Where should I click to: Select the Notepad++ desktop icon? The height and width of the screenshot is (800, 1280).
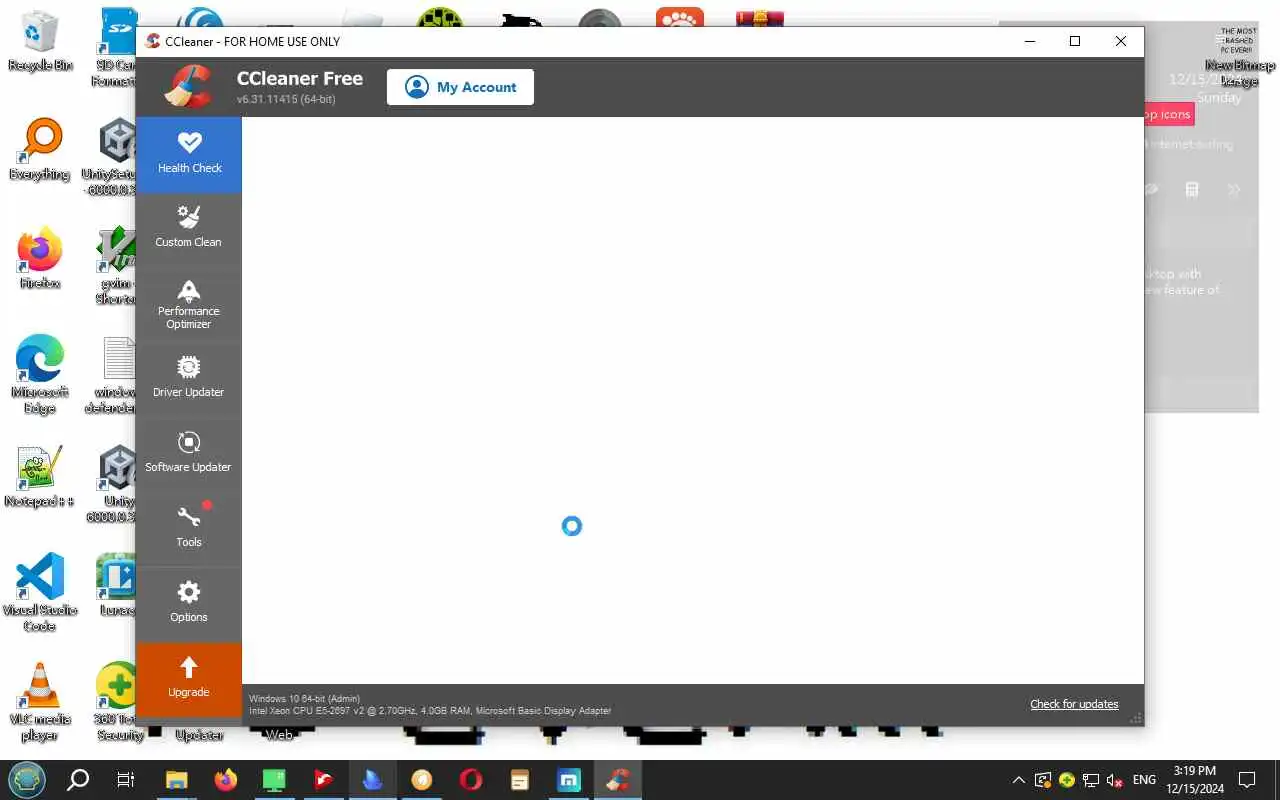(x=40, y=477)
